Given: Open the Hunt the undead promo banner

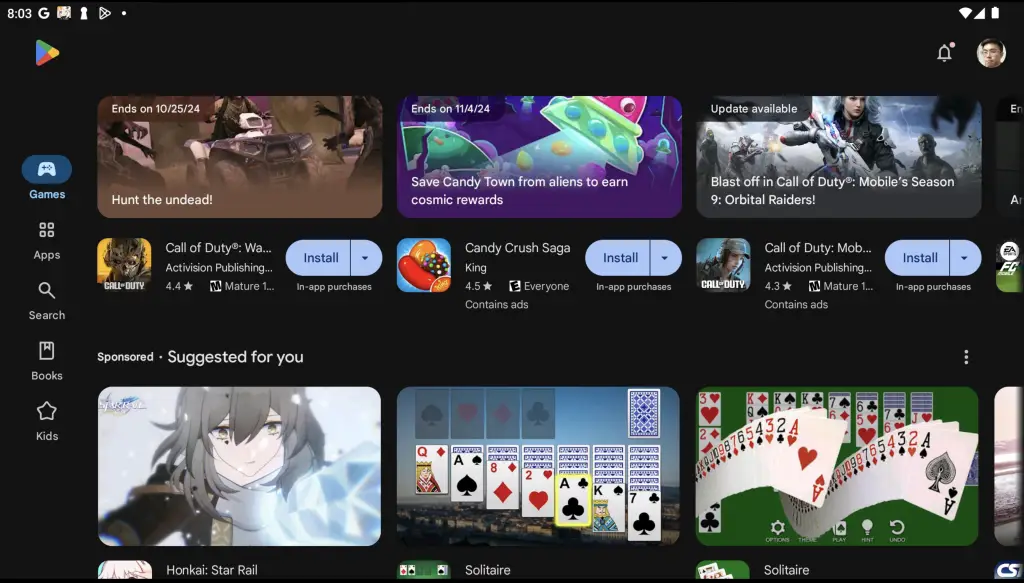Looking at the screenshot, I should coord(240,157).
